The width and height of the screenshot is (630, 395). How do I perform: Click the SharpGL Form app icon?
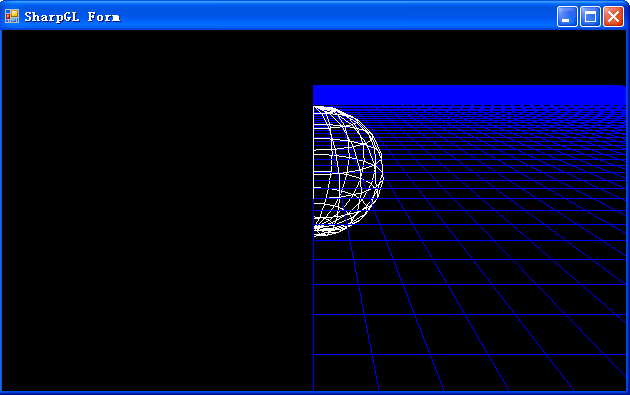point(12,16)
